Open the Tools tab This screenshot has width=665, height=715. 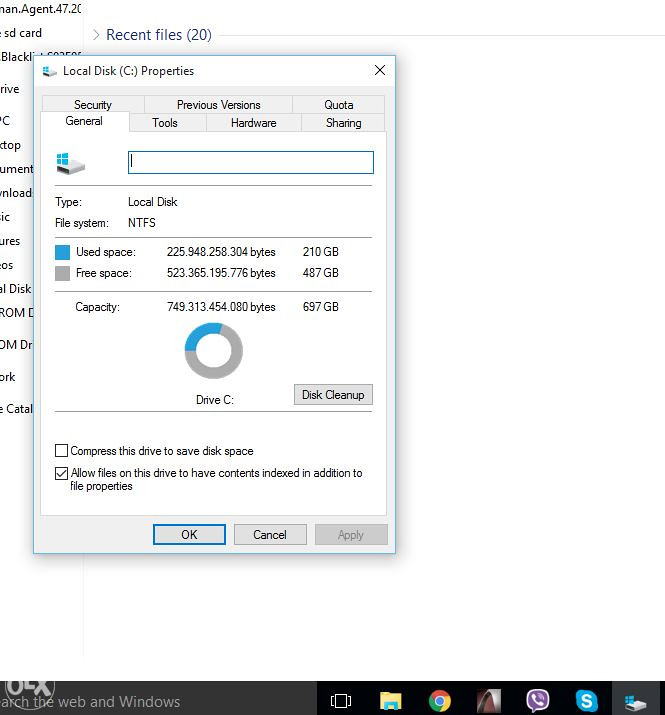point(165,123)
